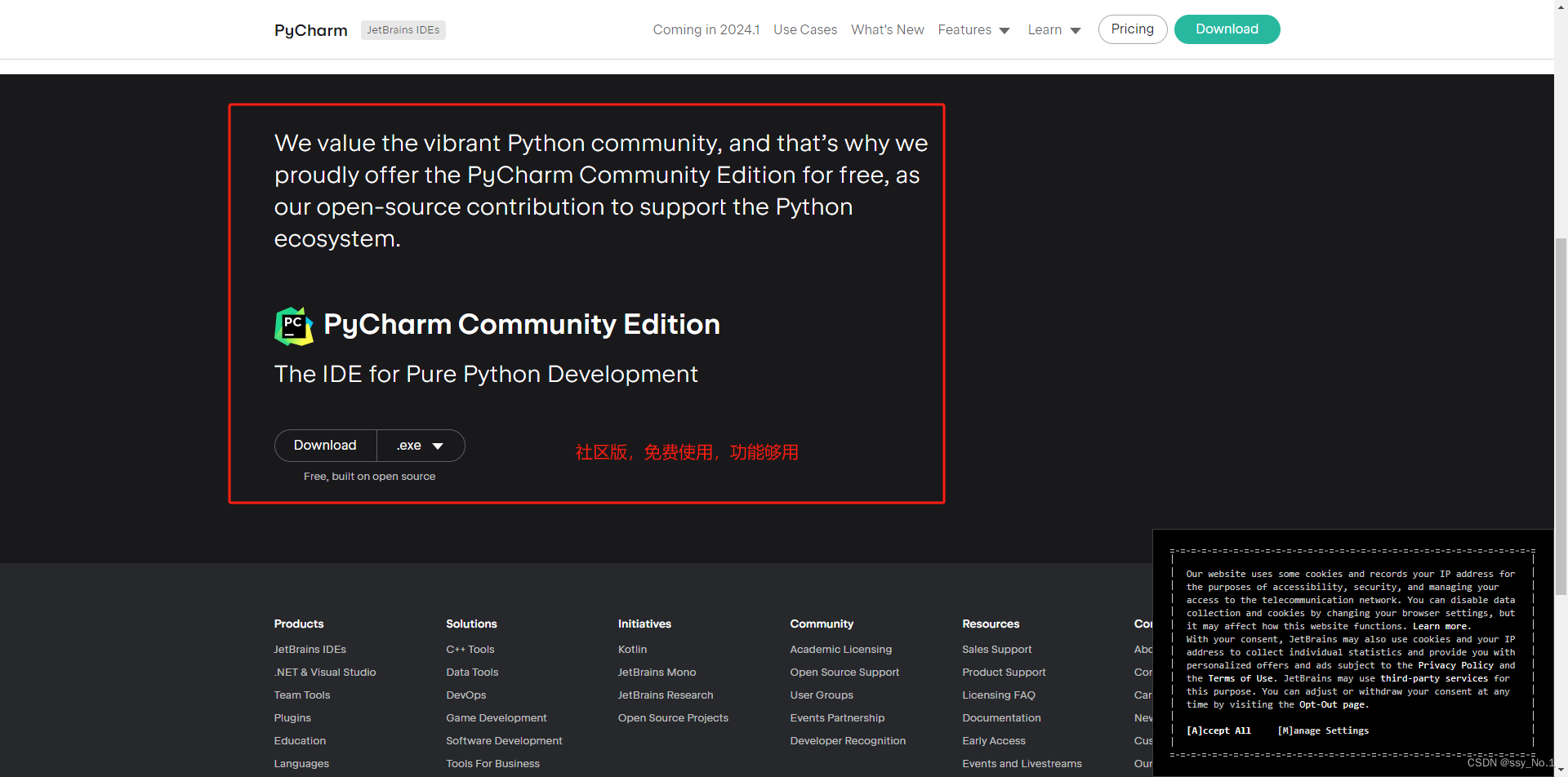Viewport: 1568px width, 777px height.
Task: Open Developer Recognition footer link
Action: pyautogui.click(x=848, y=741)
